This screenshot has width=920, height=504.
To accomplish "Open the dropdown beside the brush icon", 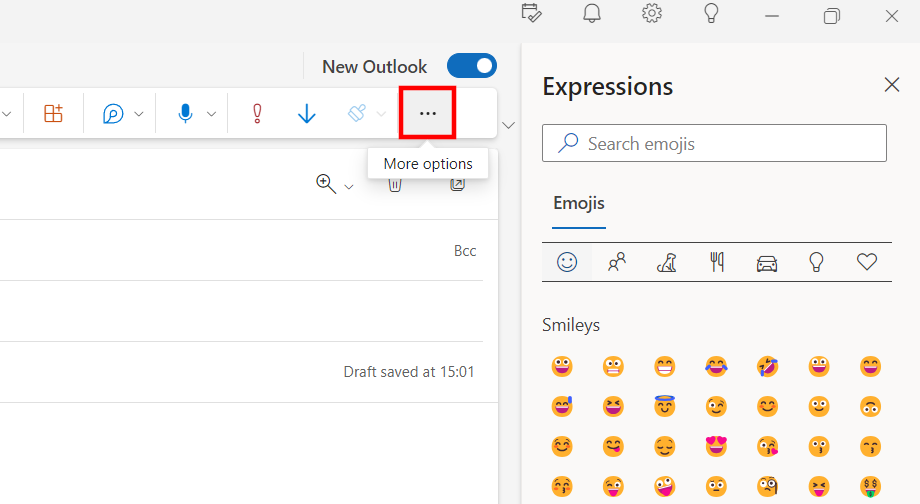I will pyautogui.click(x=381, y=114).
